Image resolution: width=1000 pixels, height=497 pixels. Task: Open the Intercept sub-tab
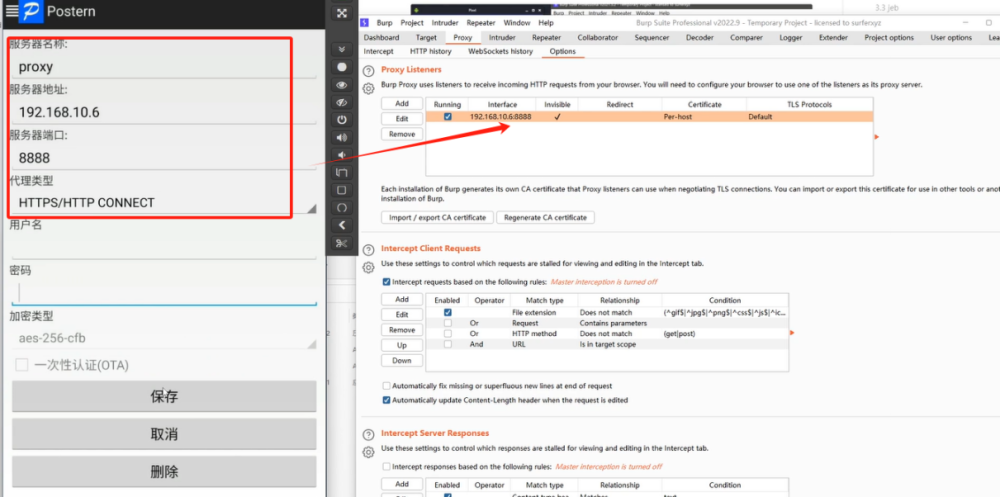point(378,51)
